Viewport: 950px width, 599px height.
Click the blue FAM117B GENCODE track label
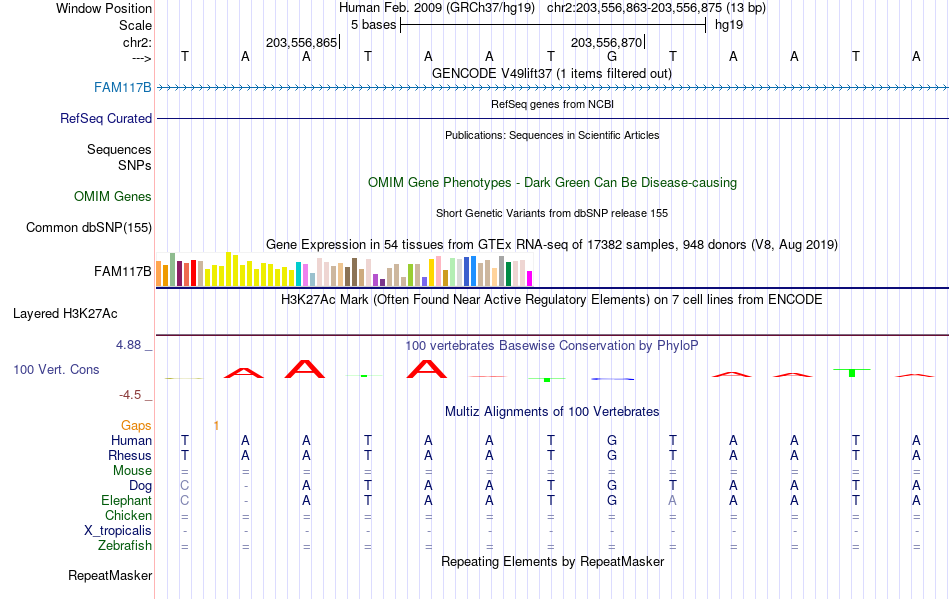(122, 87)
